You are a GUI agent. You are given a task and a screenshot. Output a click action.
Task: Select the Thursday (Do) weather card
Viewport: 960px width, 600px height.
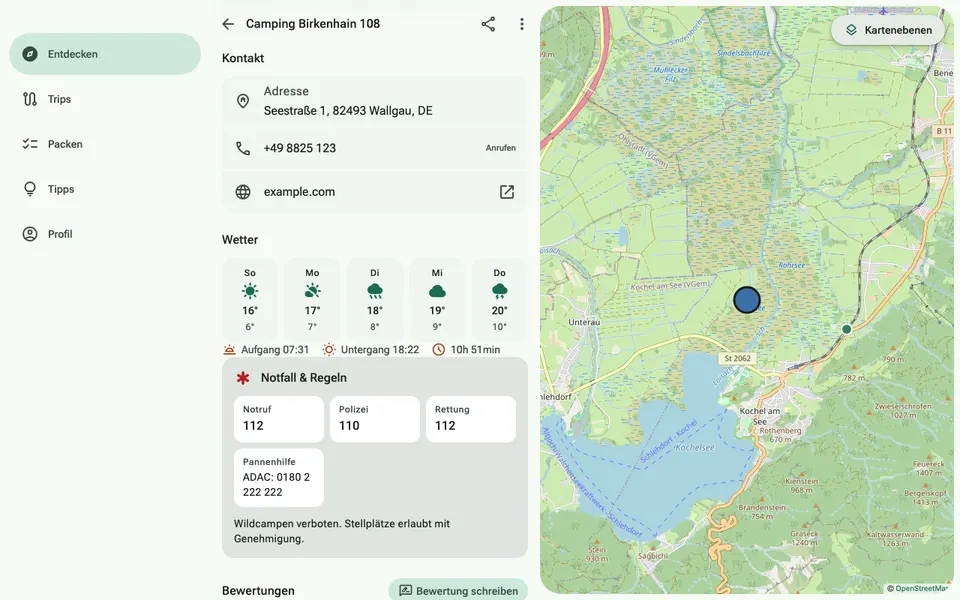(x=500, y=299)
